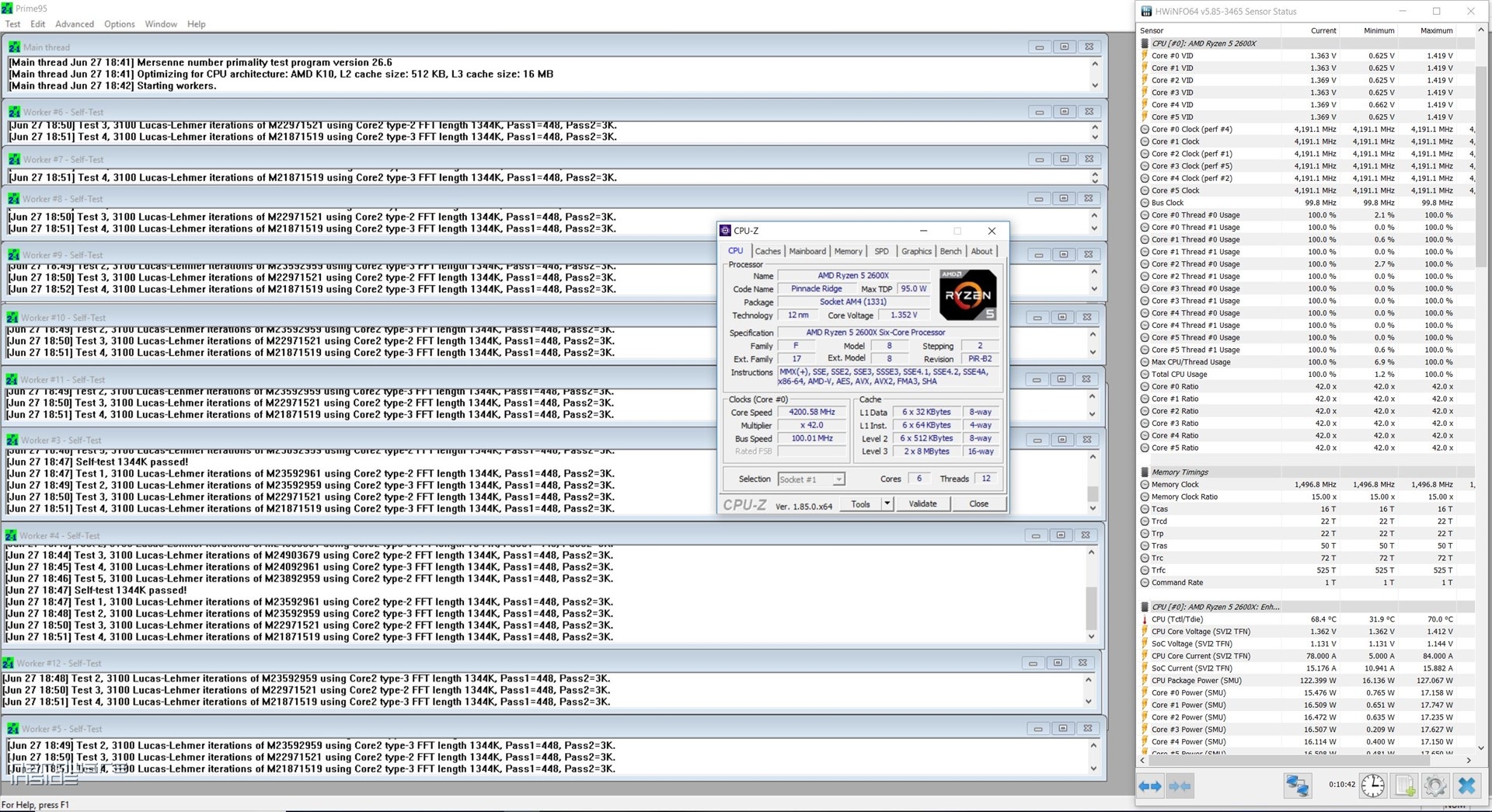Open the HWiNFO remote network monitors icon
The width and height of the screenshot is (1492, 812).
pos(1297,786)
